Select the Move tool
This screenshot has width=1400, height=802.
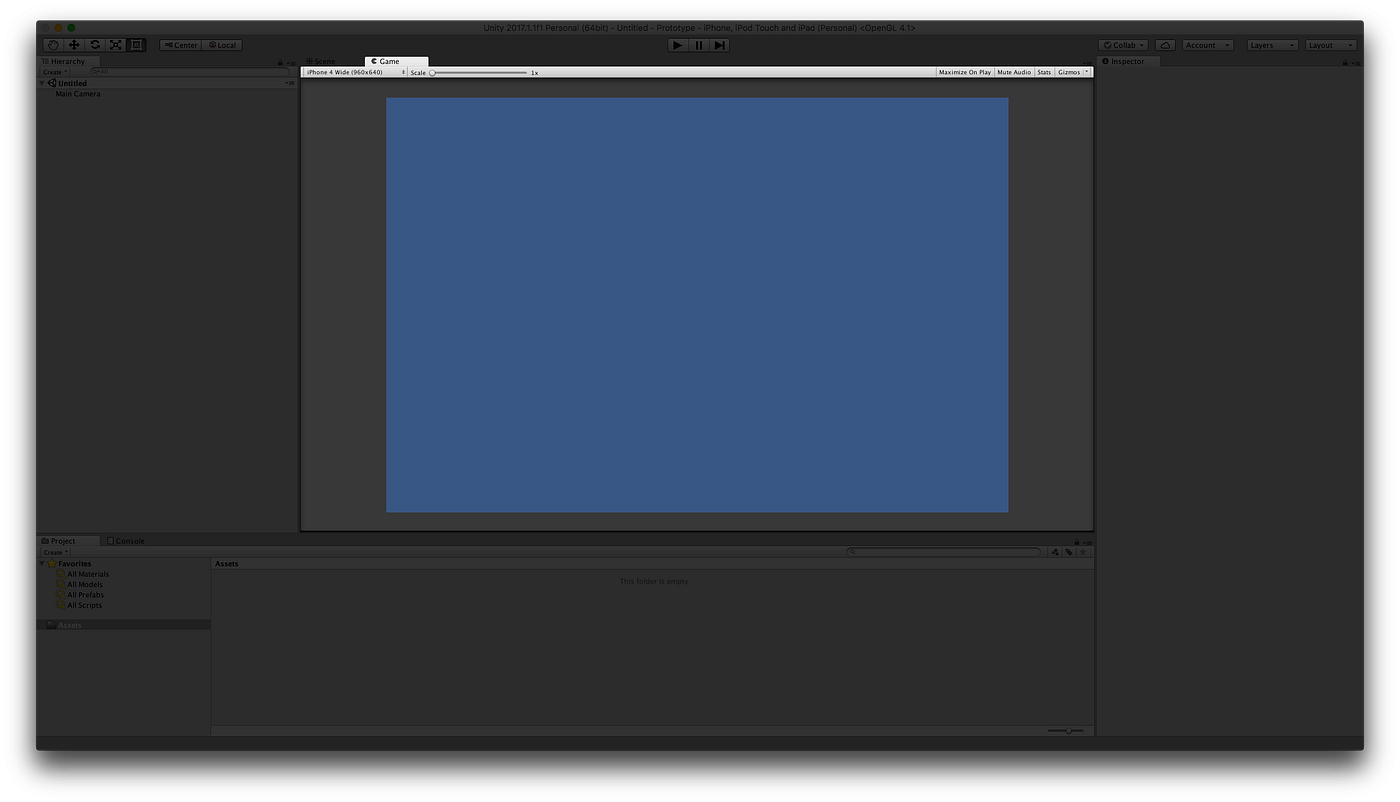coord(73,45)
